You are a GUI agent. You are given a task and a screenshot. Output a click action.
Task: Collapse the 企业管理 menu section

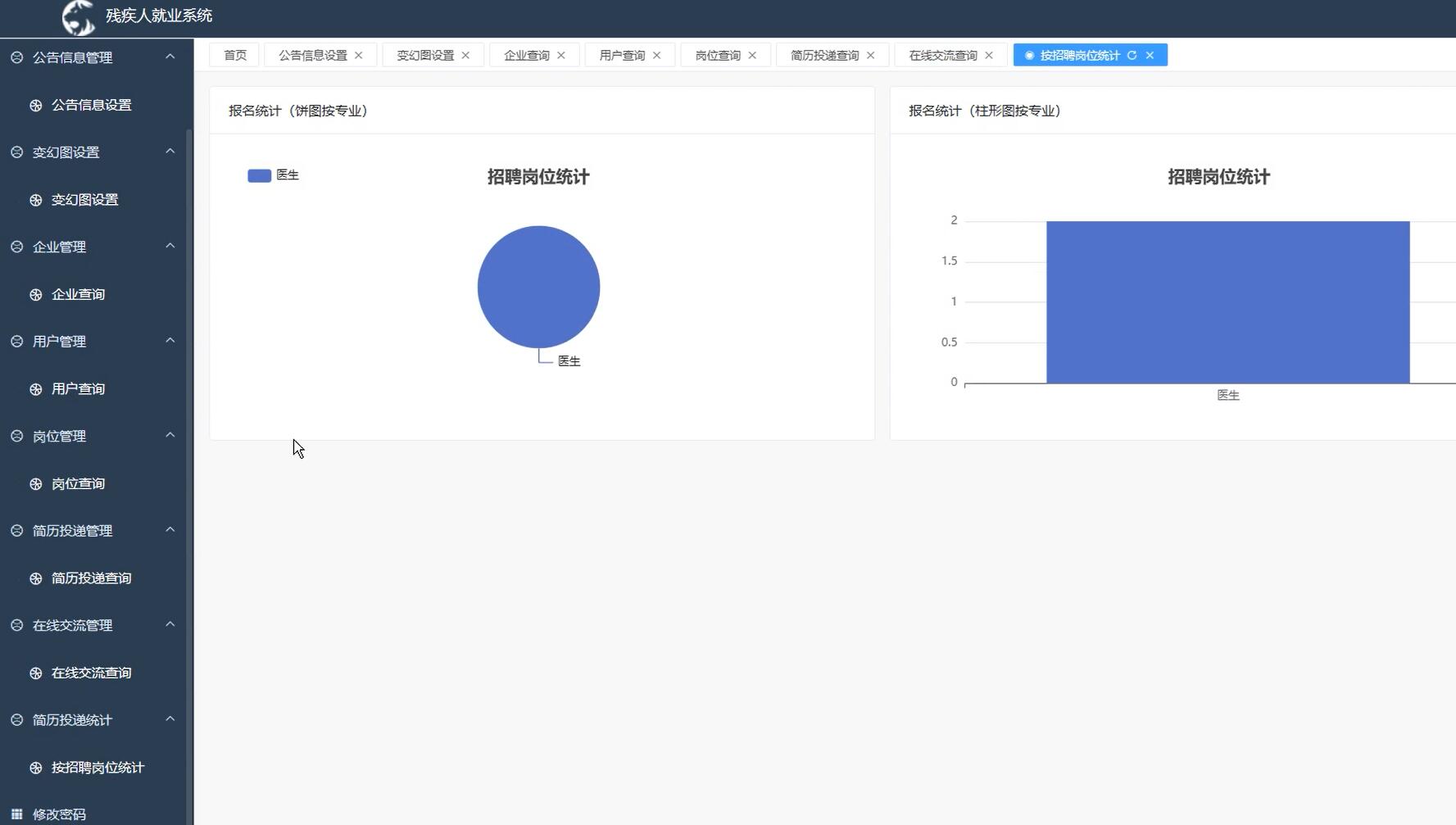tap(170, 246)
